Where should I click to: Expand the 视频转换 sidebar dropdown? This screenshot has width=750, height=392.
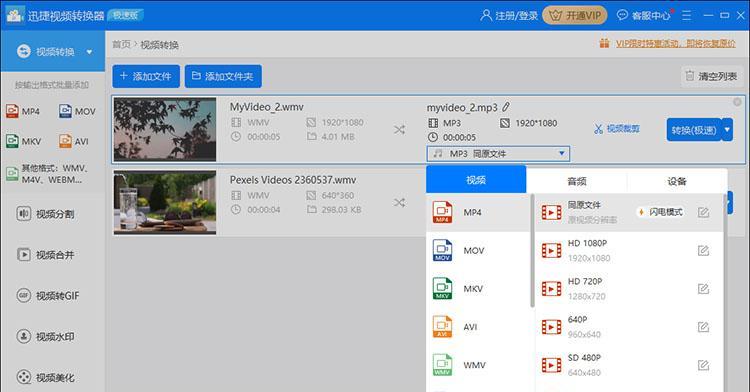89,52
